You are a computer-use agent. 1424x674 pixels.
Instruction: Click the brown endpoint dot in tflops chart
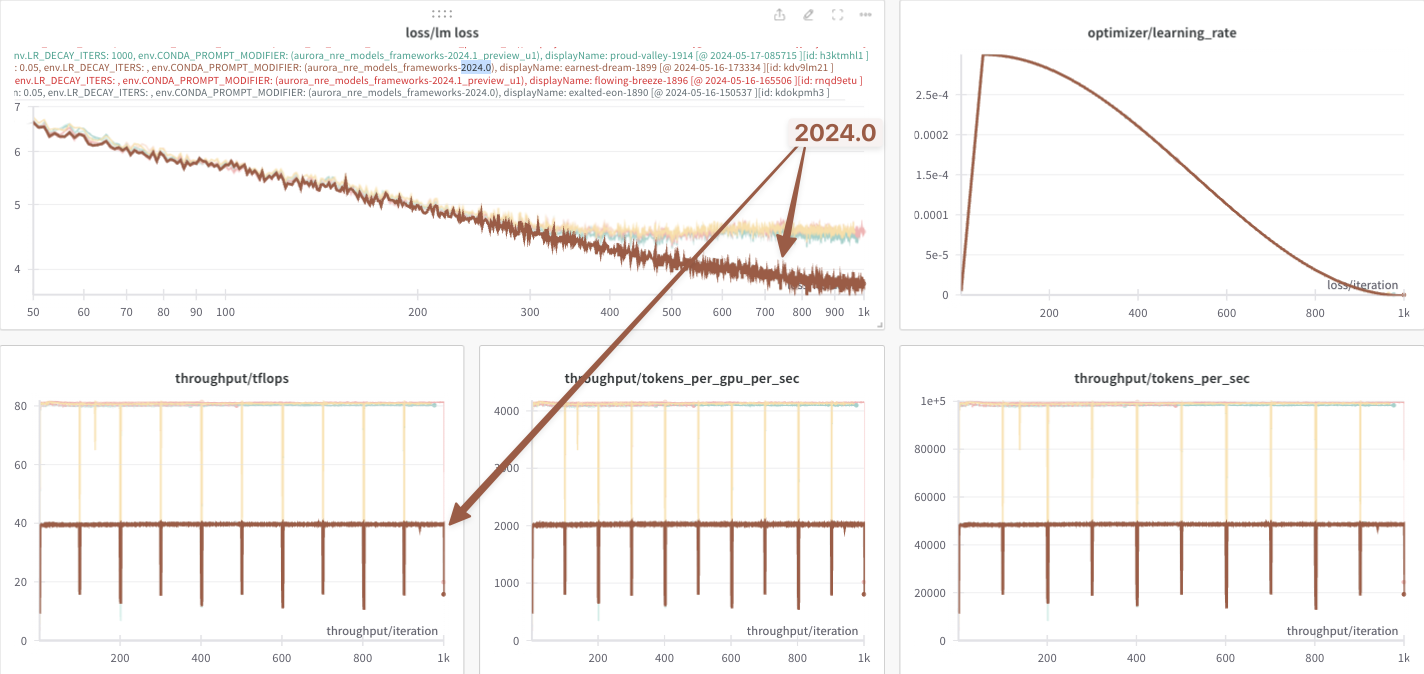[x=444, y=594]
